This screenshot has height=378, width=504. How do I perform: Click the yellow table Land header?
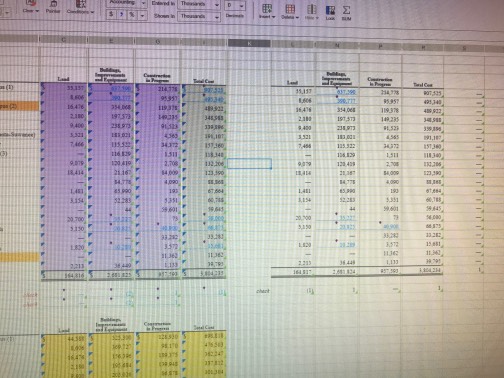click(64, 330)
